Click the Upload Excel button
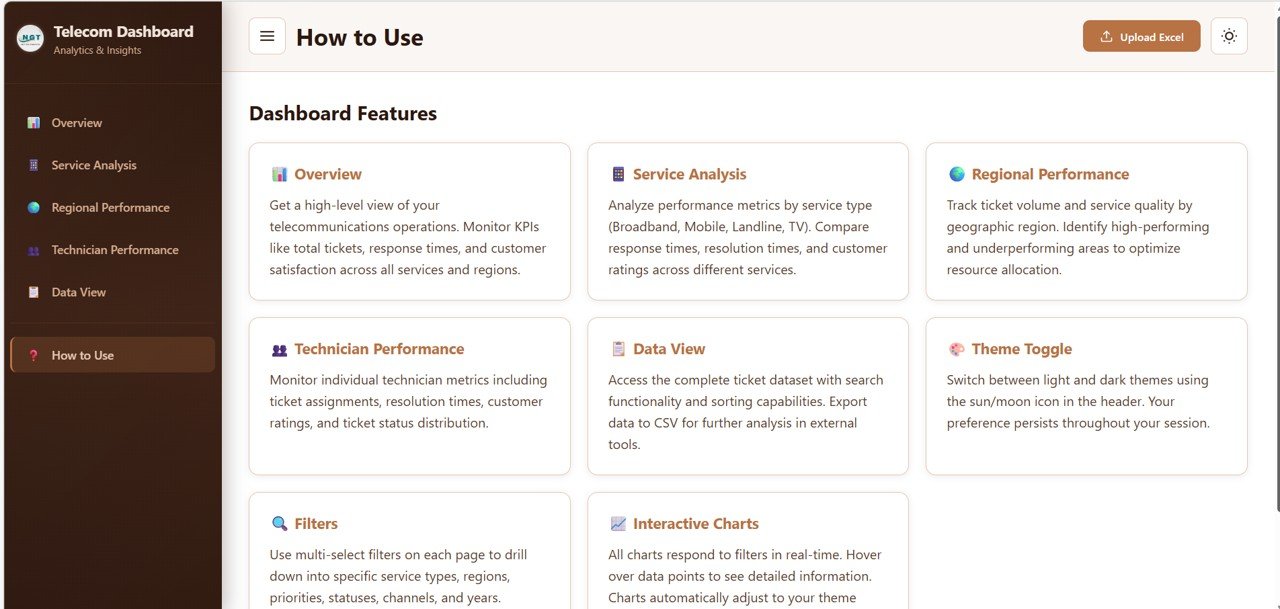Screen dimensions: 1280x609 (1141, 37)
